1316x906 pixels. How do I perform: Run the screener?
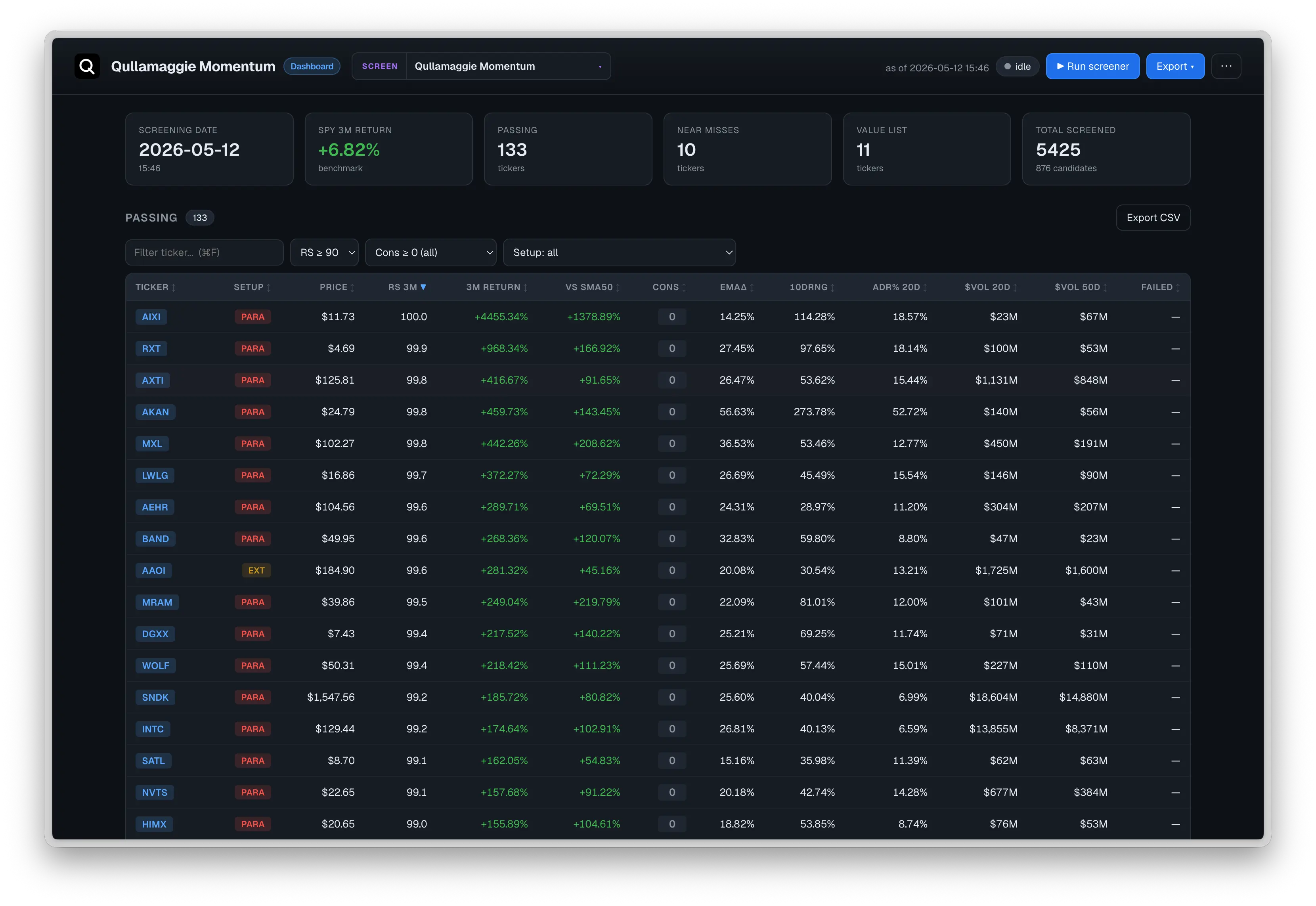pos(1092,67)
